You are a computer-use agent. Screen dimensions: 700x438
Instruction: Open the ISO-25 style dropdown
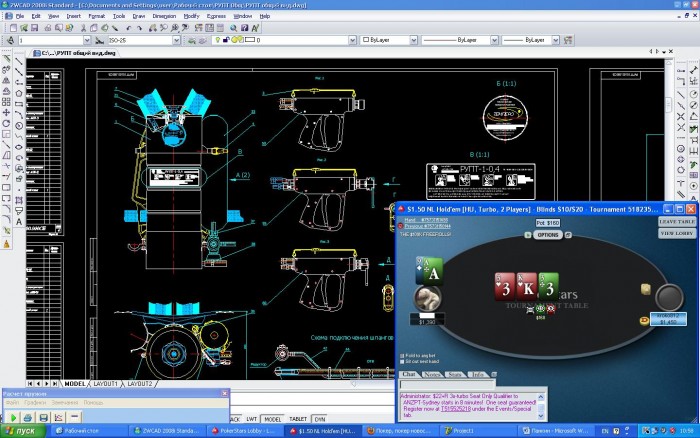[176, 40]
